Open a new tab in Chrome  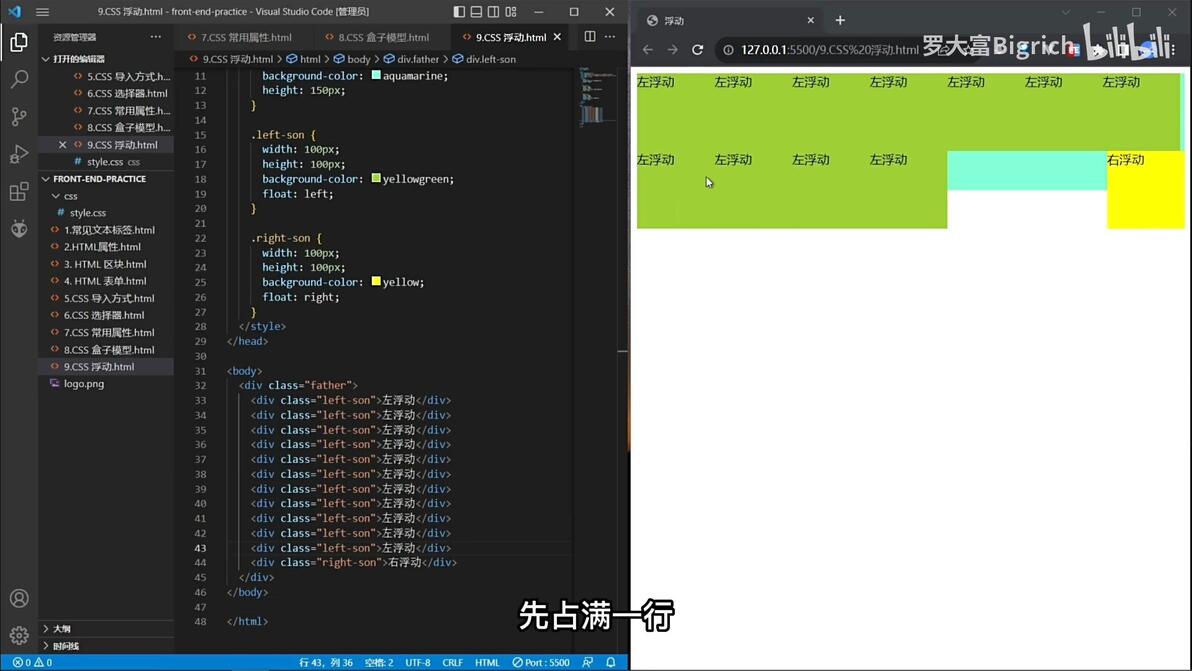click(x=840, y=21)
